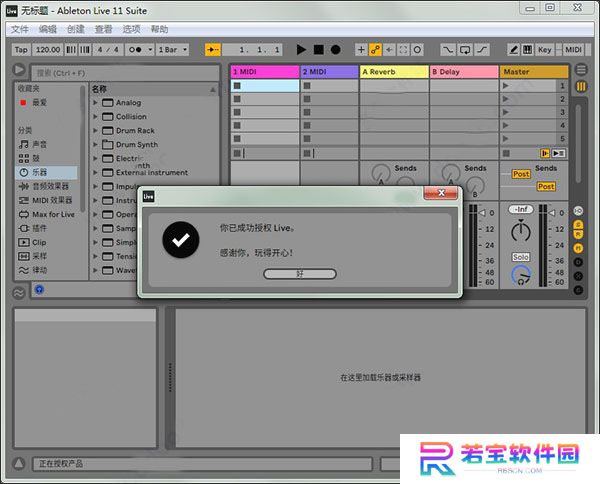The width and height of the screenshot is (600, 484).
Task: Toggle the Loop switch icon
Action: click(465, 49)
